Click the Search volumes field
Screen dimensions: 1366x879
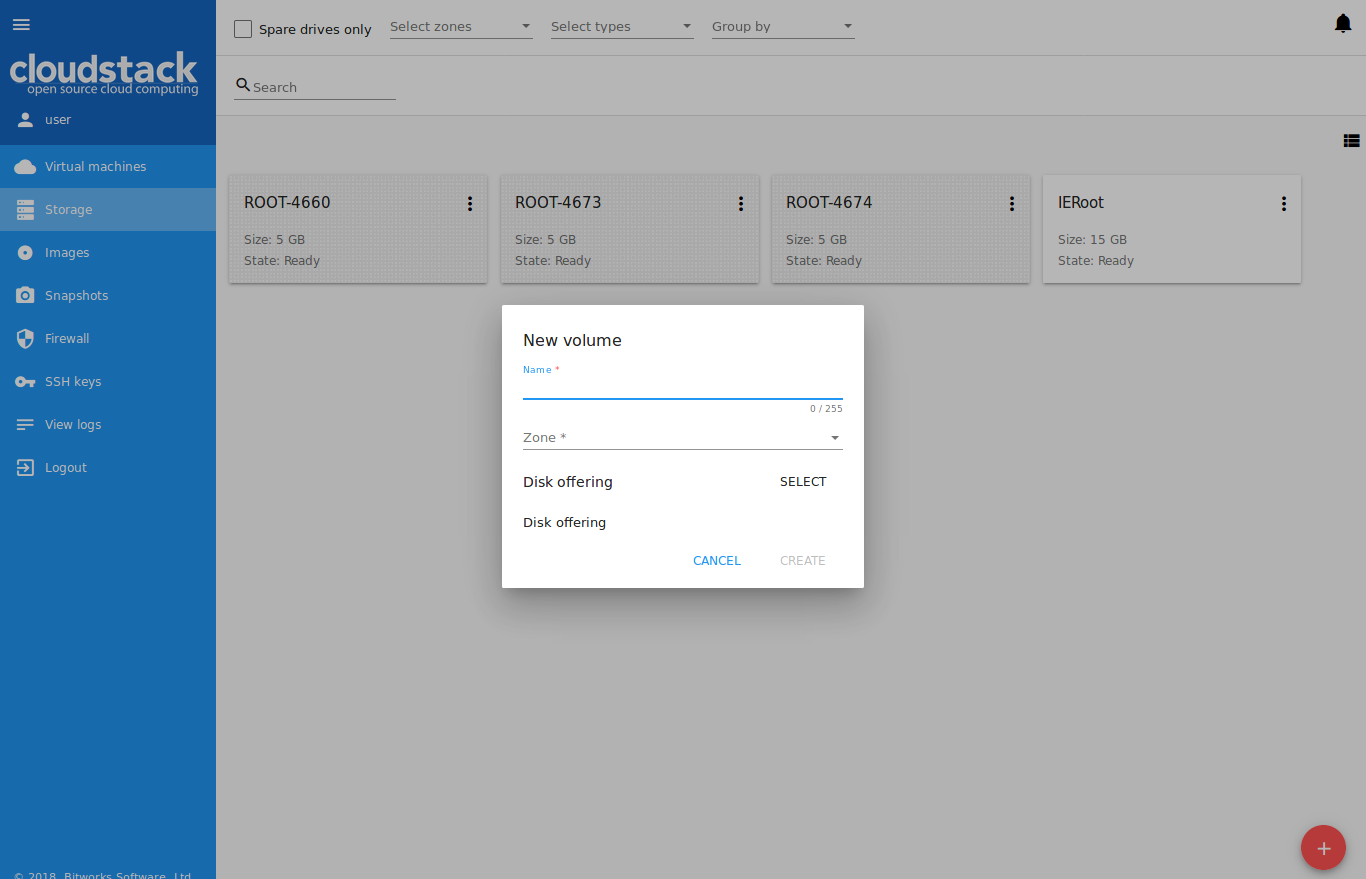pos(322,88)
